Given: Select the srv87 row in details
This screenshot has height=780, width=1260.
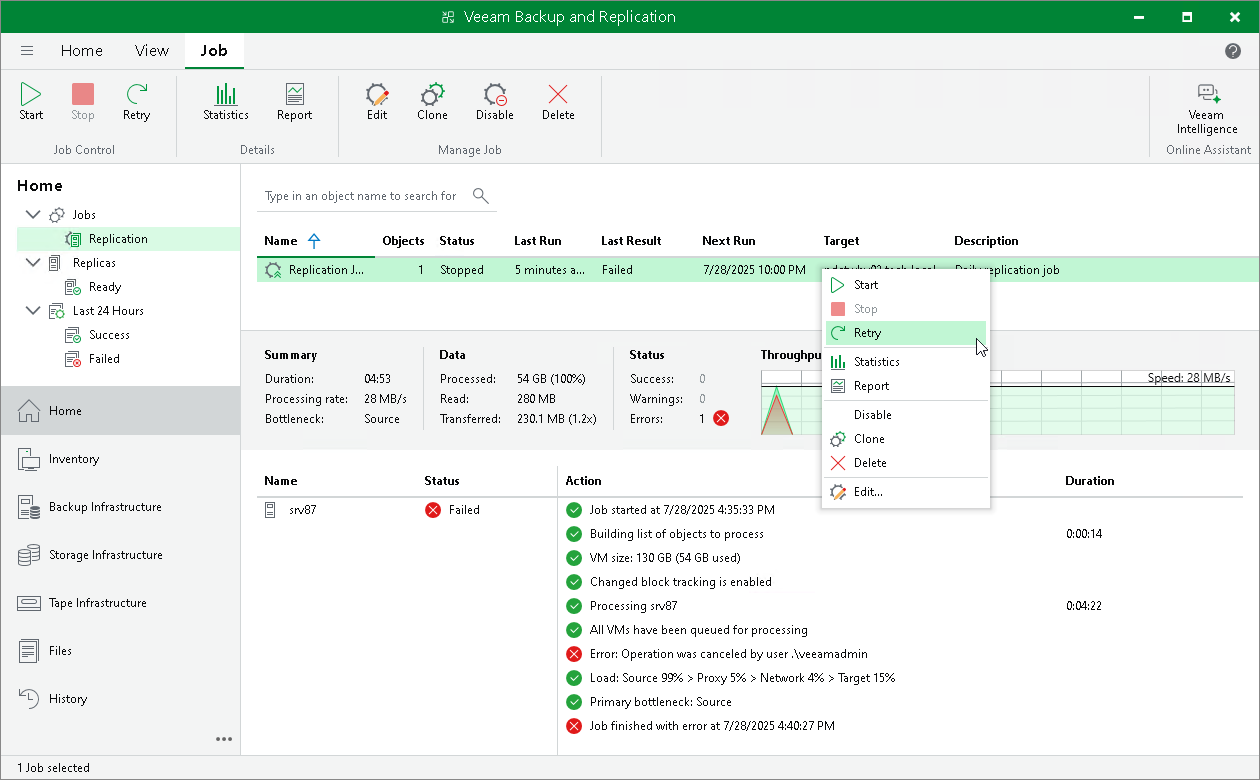Looking at the screenshot, I should [x=406, y=510].
